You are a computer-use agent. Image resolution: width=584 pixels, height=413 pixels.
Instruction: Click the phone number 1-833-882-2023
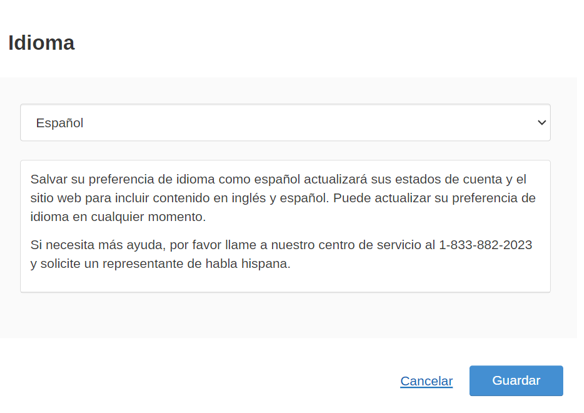[x=486, y=245]
